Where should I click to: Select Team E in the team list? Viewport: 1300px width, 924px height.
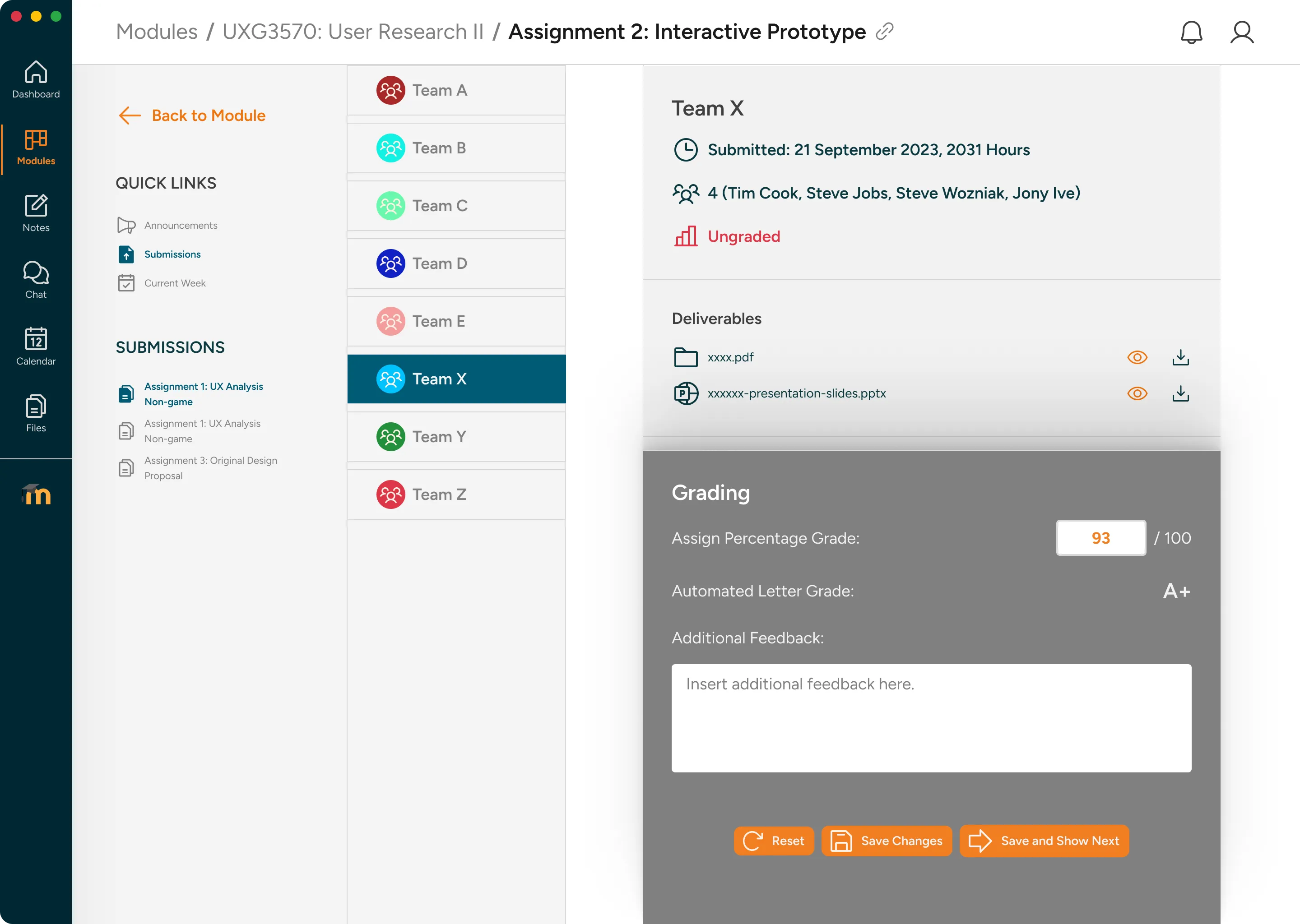pyautogui.click(x=456, y=322)
